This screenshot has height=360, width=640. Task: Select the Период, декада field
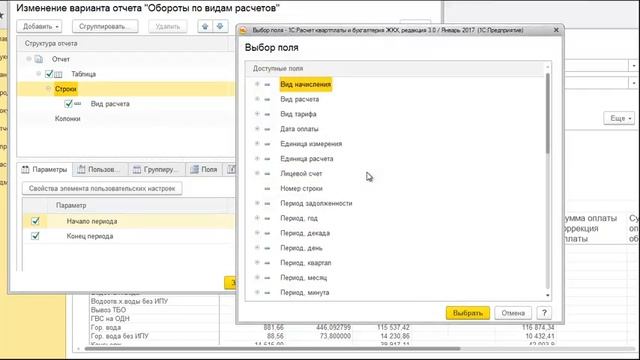[x=305, y=233]
